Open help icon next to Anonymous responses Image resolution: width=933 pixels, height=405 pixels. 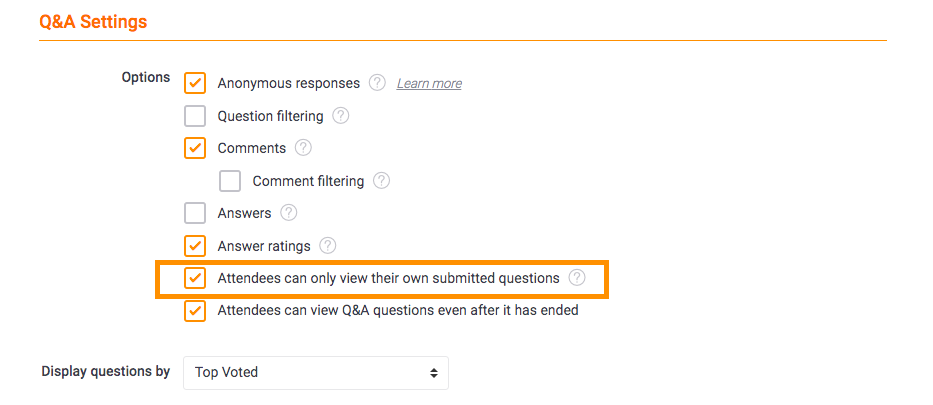point(377,83)
